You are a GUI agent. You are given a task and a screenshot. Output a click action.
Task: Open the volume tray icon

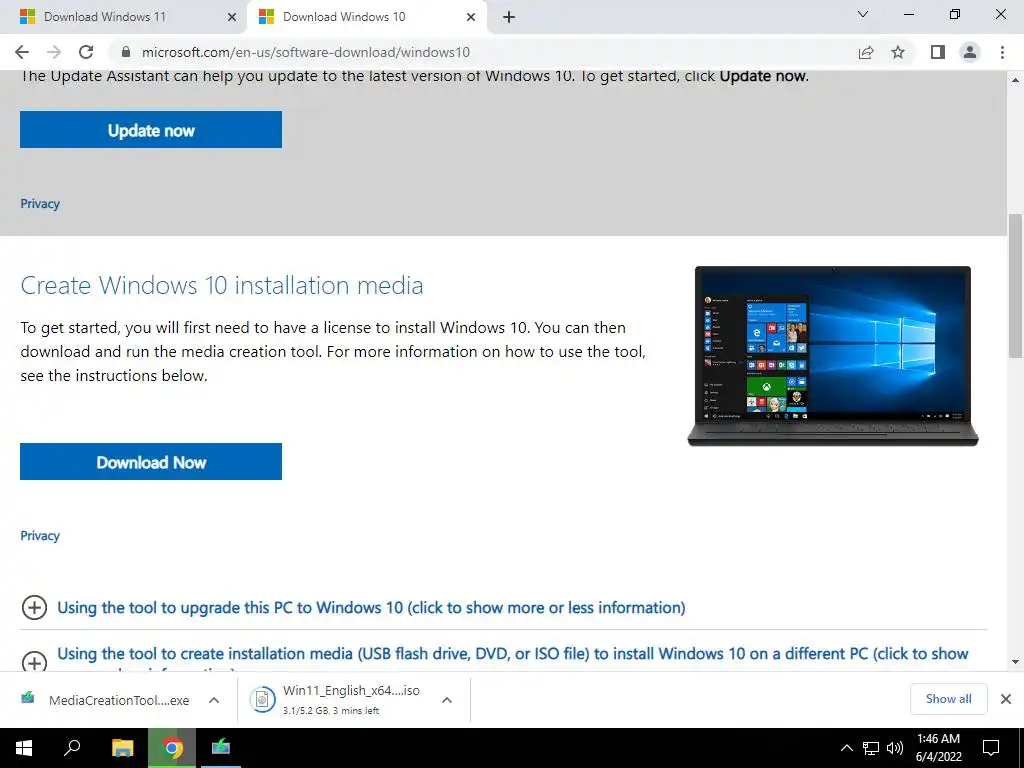tap(895, 748)
